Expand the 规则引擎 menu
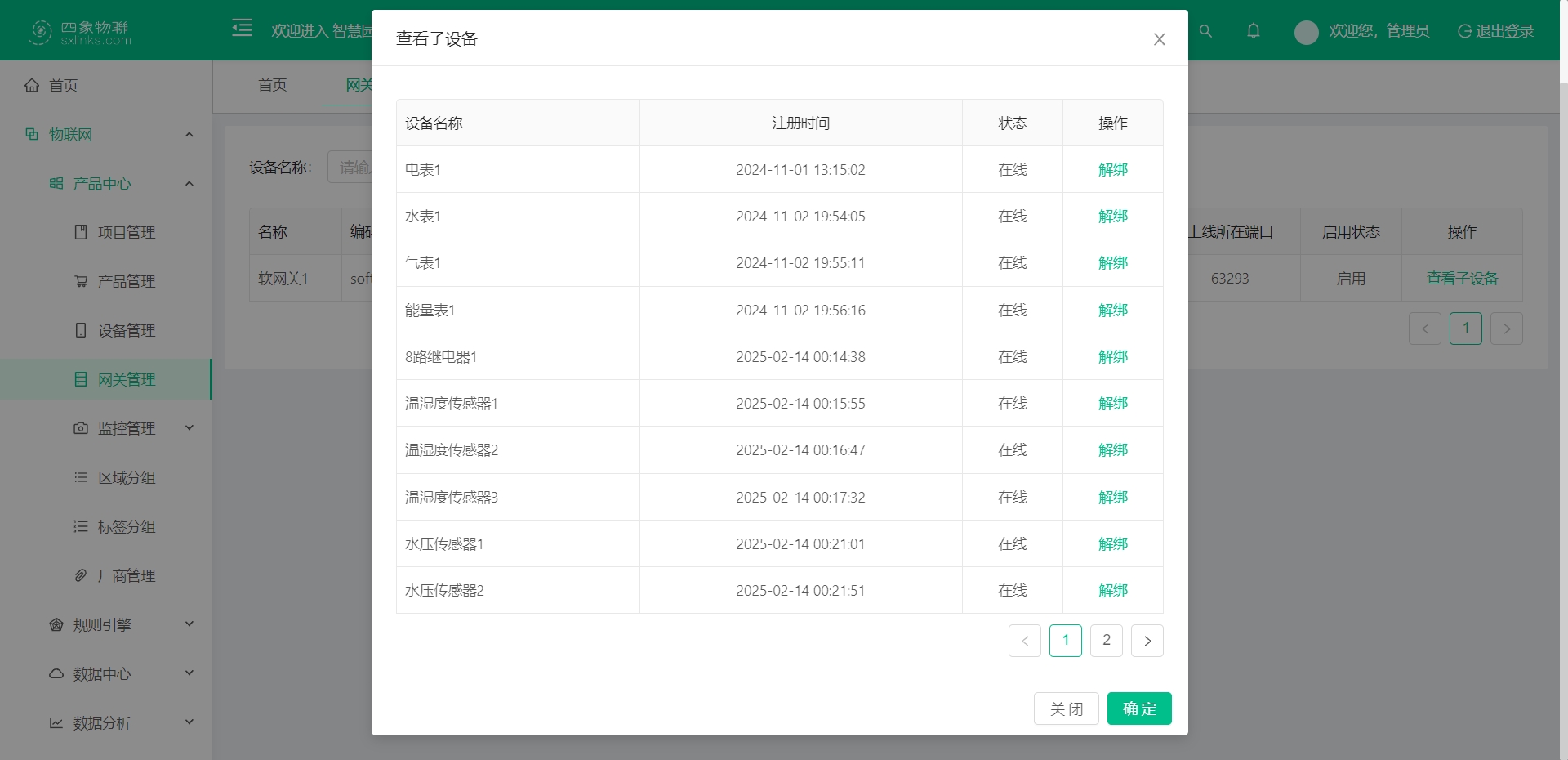Screen dimensions: 1568x760 (189, 624)
